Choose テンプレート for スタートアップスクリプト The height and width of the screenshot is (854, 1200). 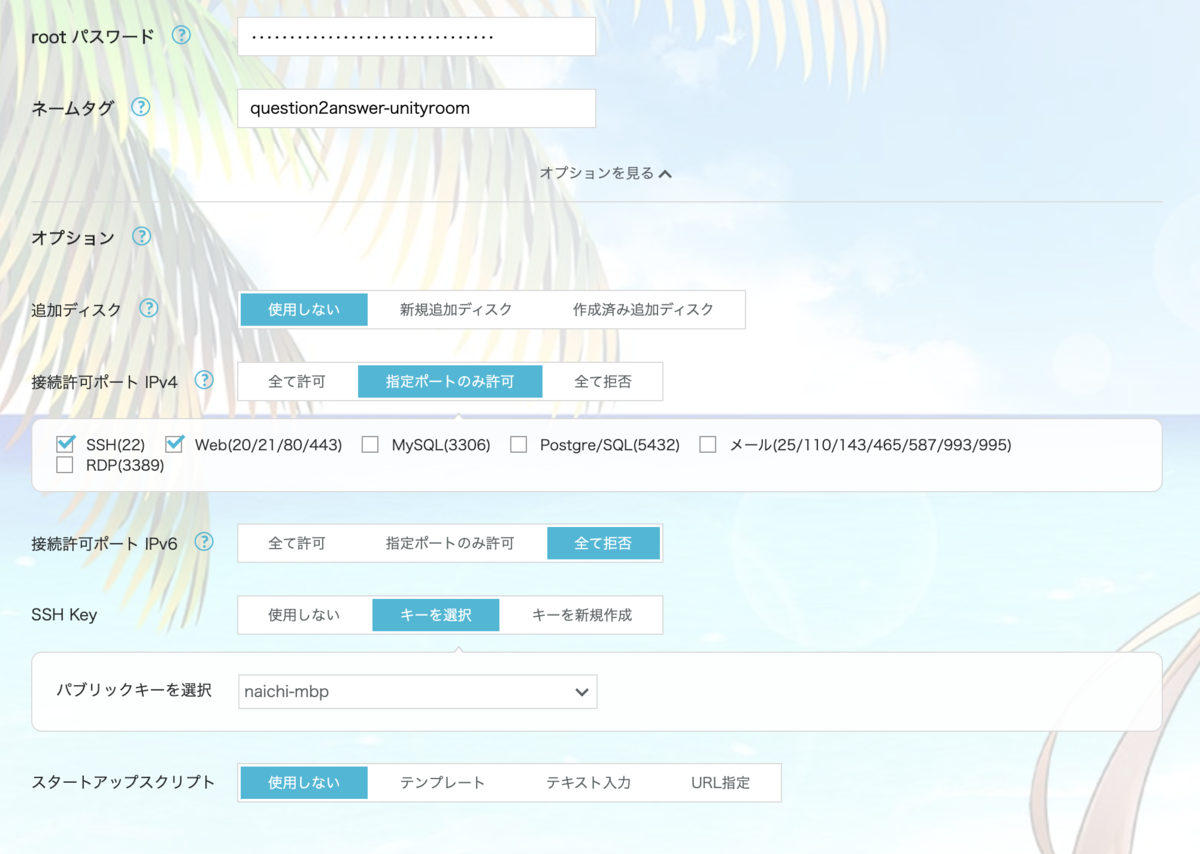pyautogui.click(x=441, y=782)
